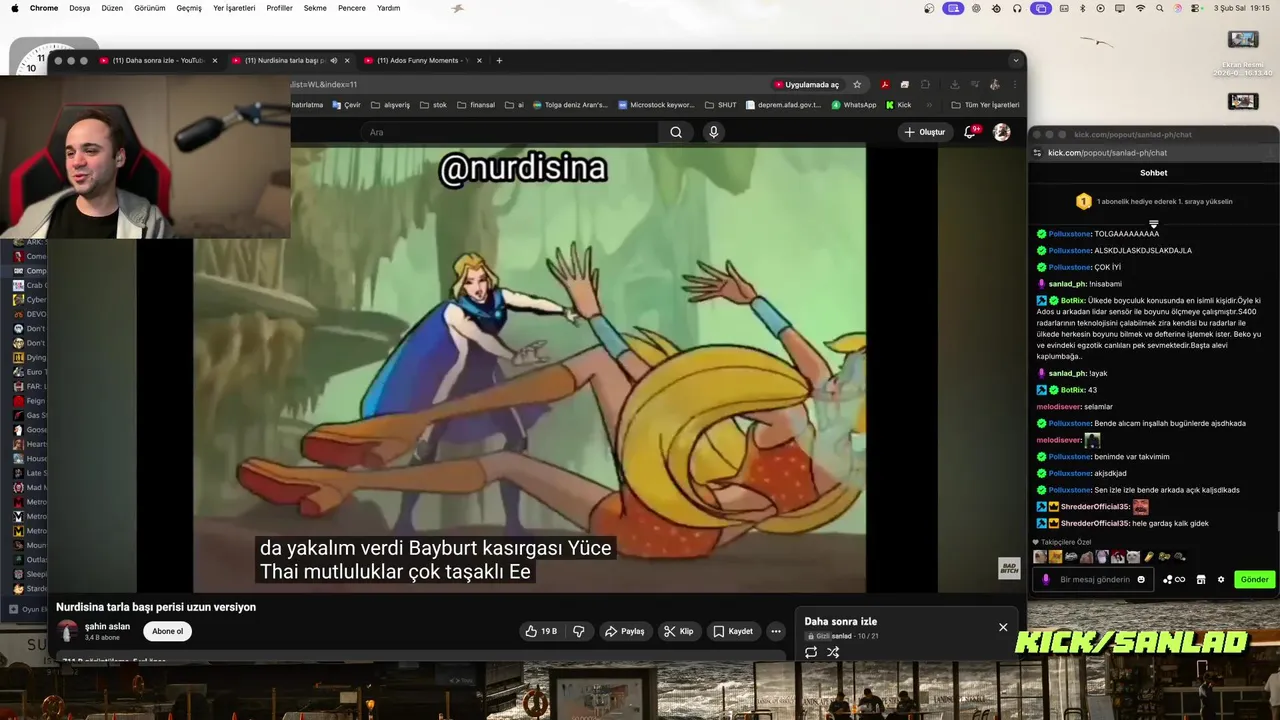Start voice search with the microphone icon

pos(713,132)
